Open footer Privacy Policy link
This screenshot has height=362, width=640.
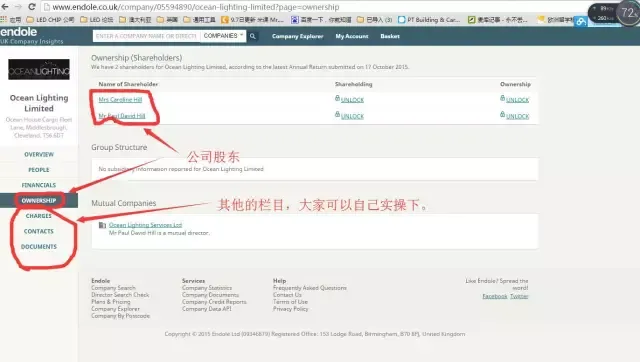click(x=291, y=309)
